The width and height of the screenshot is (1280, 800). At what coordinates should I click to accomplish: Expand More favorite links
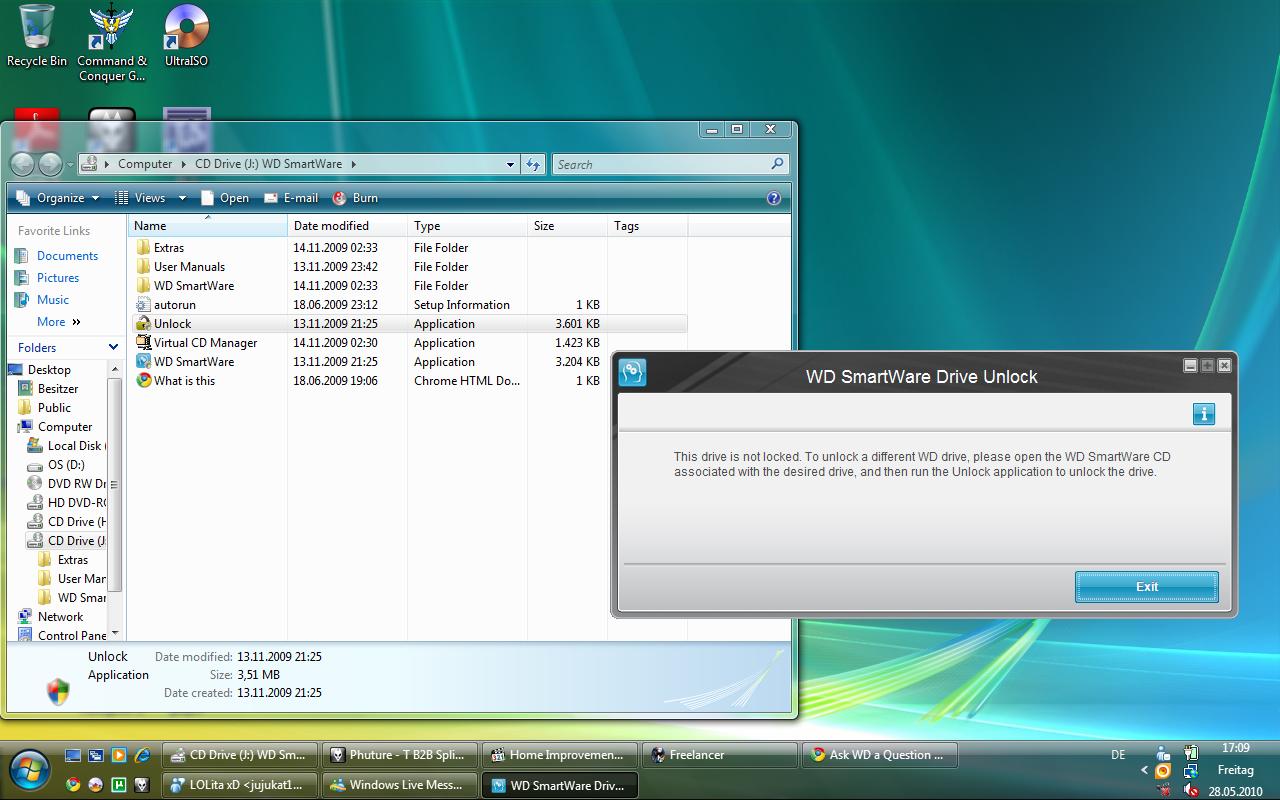[x=59, y=322]
